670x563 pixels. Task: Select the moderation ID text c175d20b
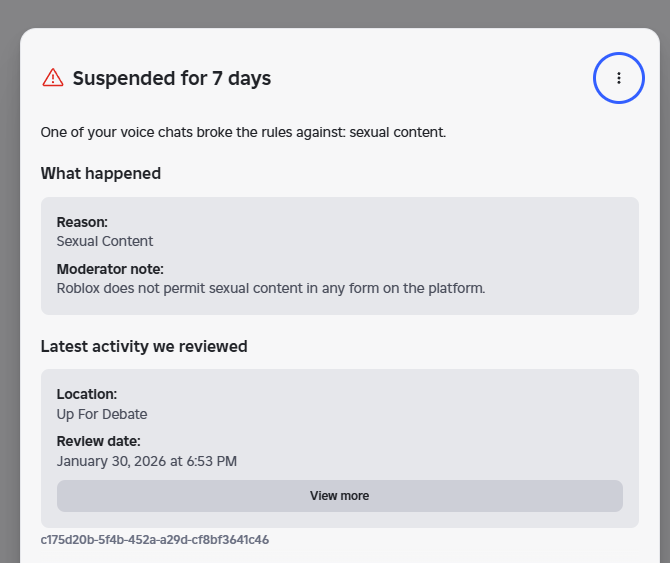[155, 540]
